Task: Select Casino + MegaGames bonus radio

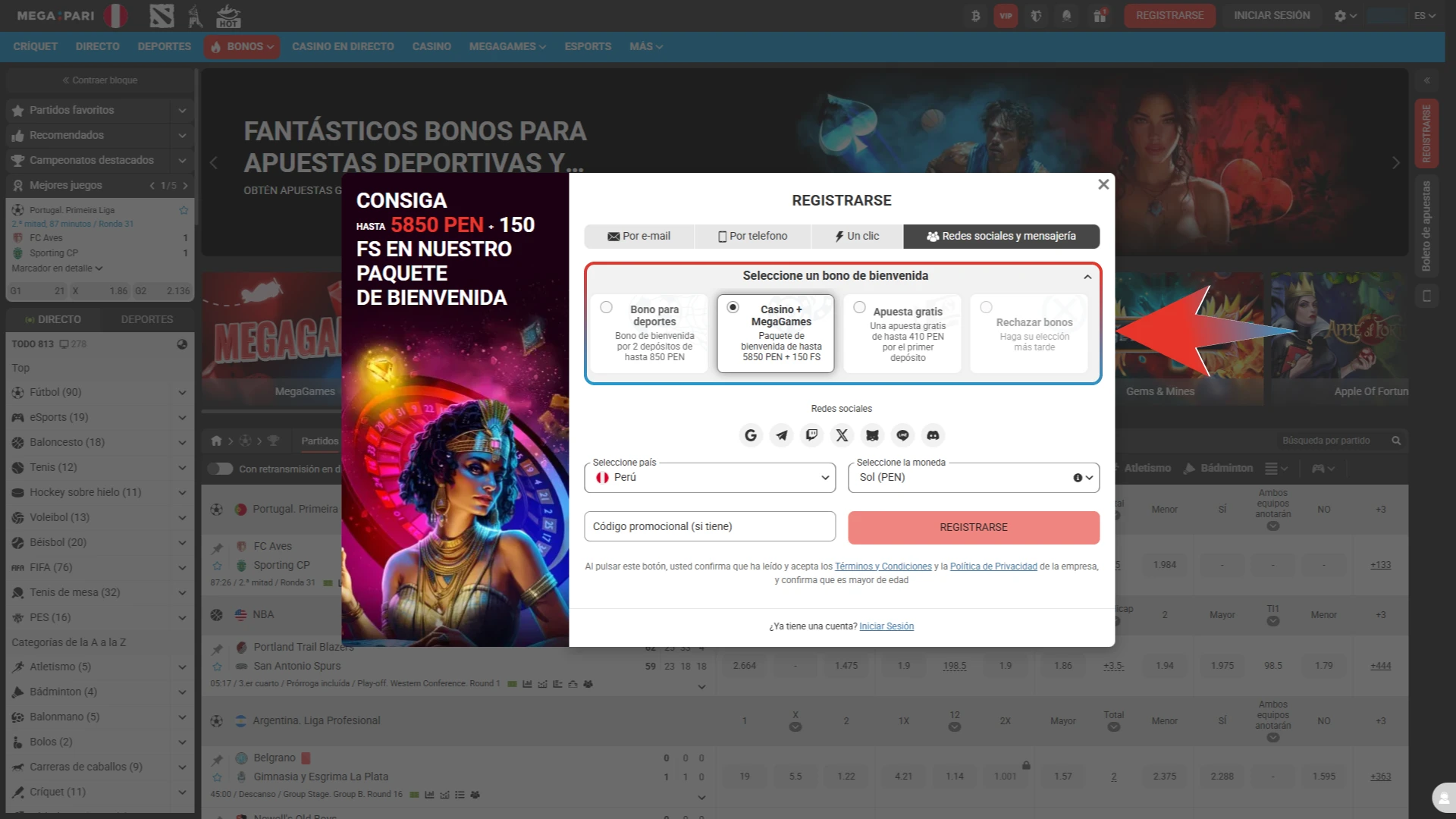Action: point(733,307)
